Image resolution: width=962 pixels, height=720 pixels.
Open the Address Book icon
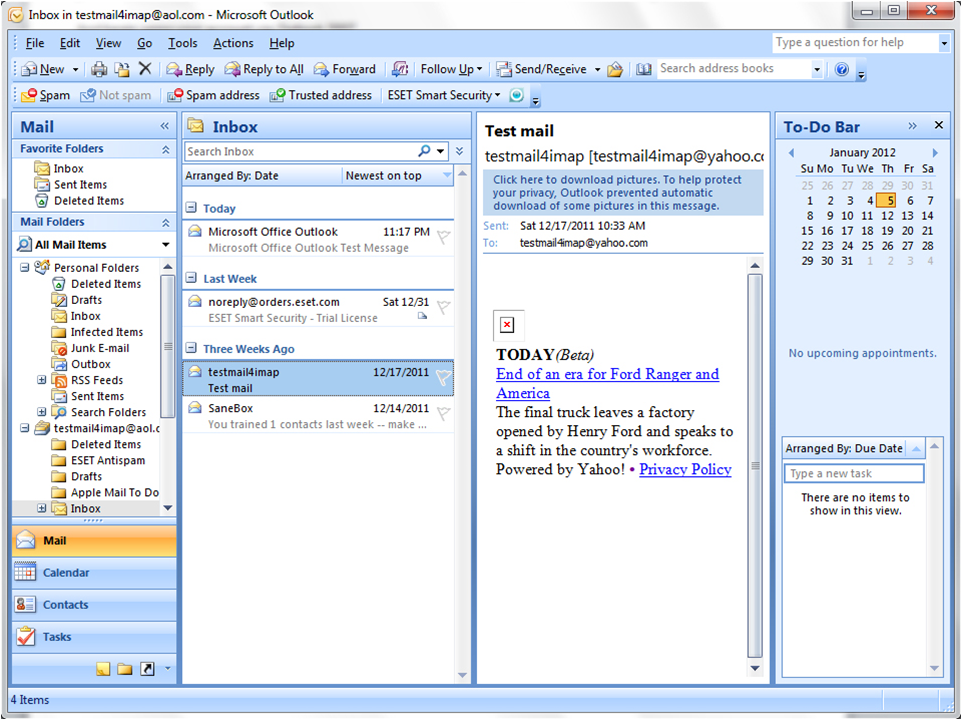click(644, 69)
